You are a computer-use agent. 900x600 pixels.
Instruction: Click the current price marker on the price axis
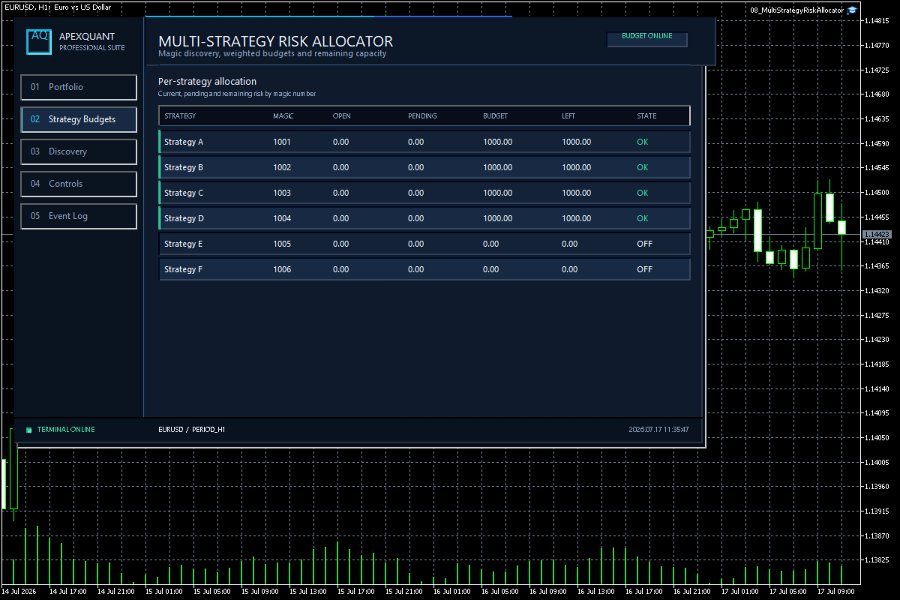coord(877,234)
